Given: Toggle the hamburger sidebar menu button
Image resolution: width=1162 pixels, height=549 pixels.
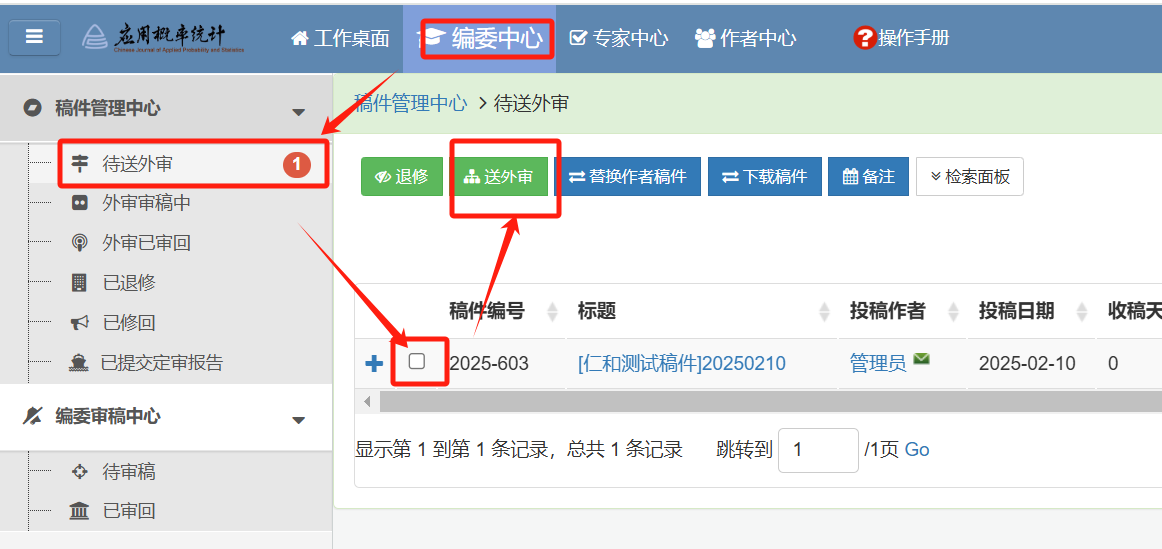Looking at the screenshot, I should pos(34,38).
